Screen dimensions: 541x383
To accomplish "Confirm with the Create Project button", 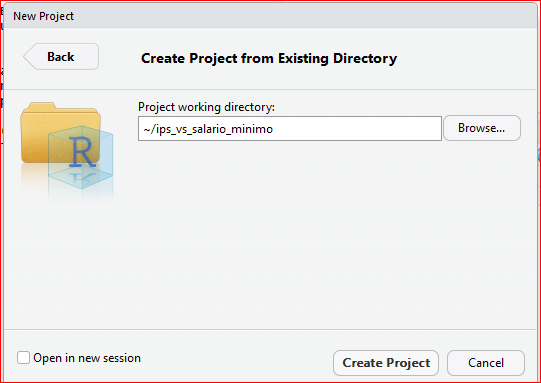I will point(386,363).
